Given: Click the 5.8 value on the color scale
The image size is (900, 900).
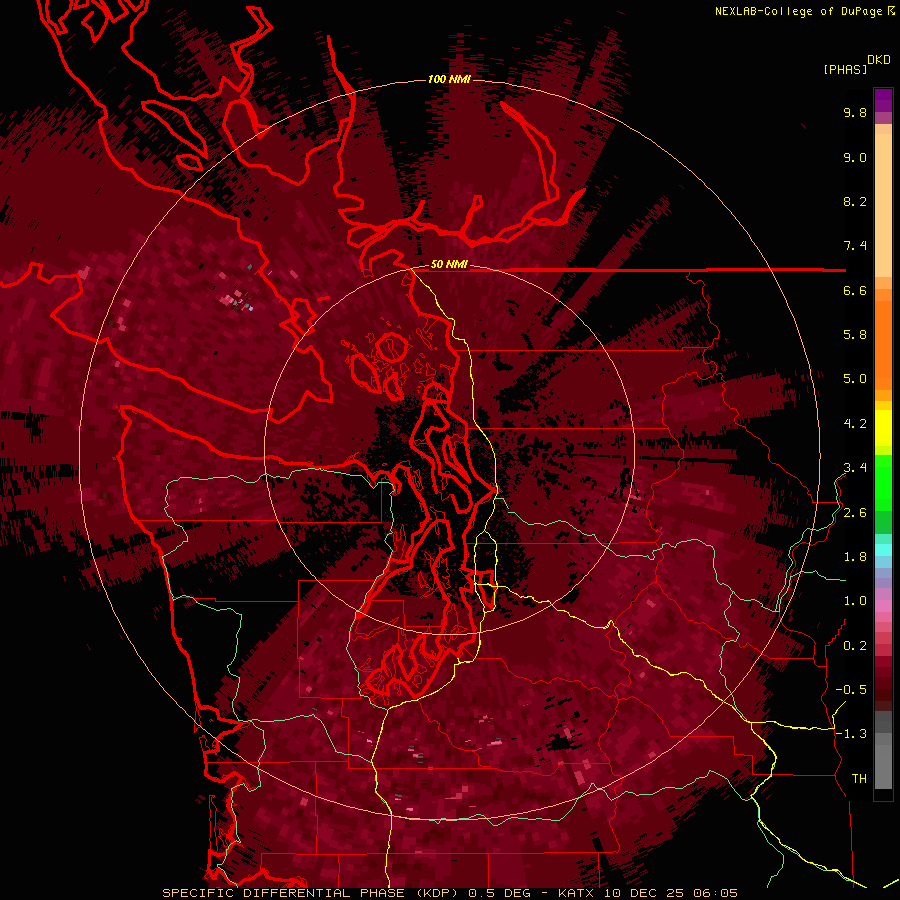Looking at the screenshot, I should 855,335.
